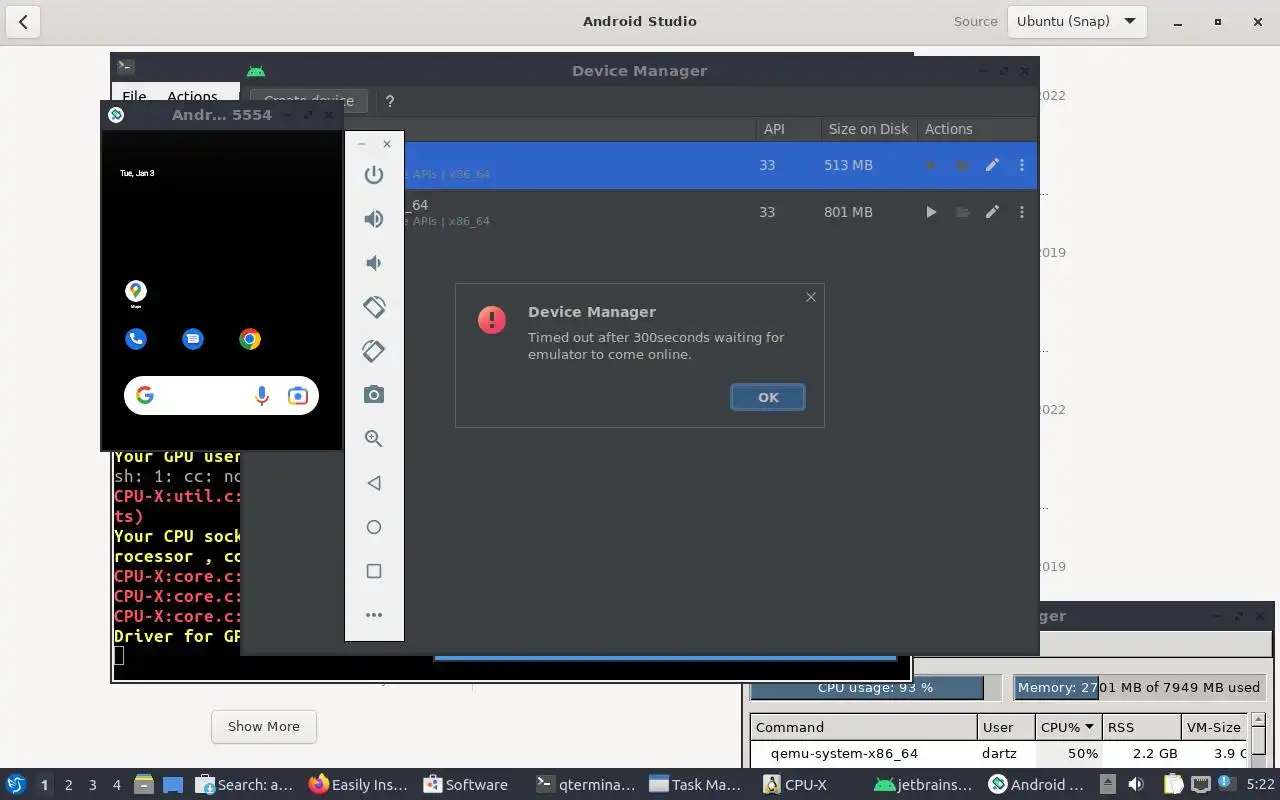Click the VM-Size column header in Task Manager

pyautogui.click(x=1213, y=727)
